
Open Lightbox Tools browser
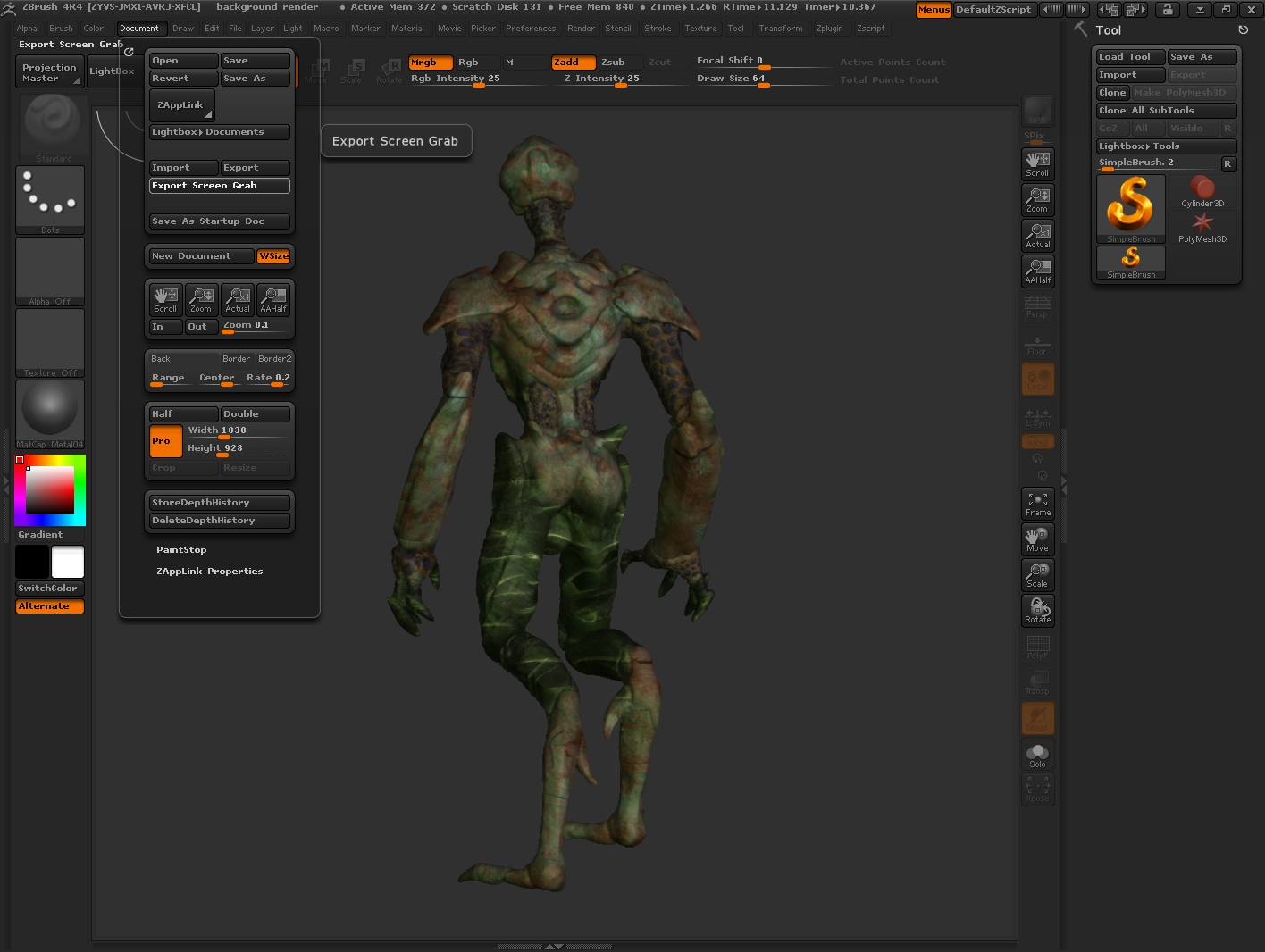coord(1167,146)
